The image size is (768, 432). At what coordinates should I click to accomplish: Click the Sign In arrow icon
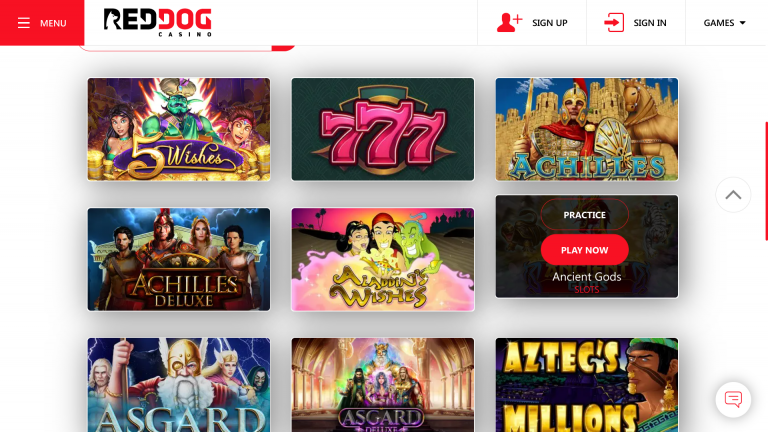[614, 23]
